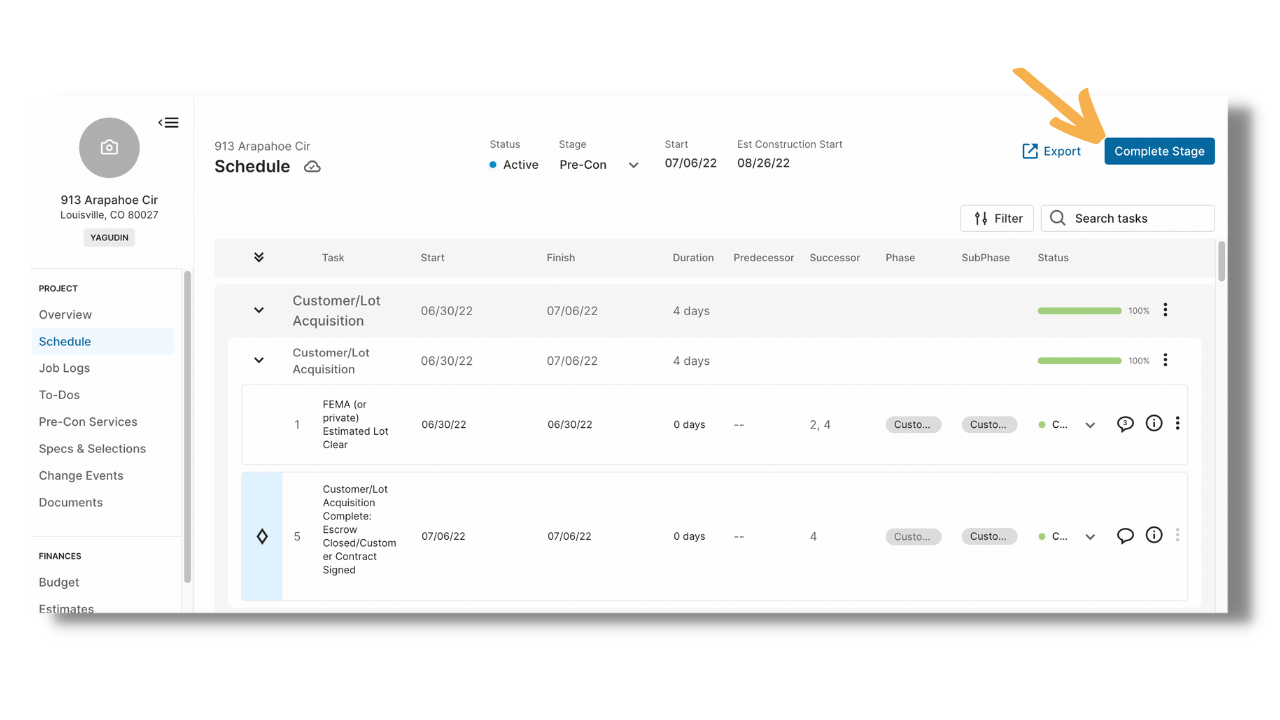The width and height of the screenshot is (1280, 720).
Task: Open Specs & Selections
Action: (x=92, y=449)
